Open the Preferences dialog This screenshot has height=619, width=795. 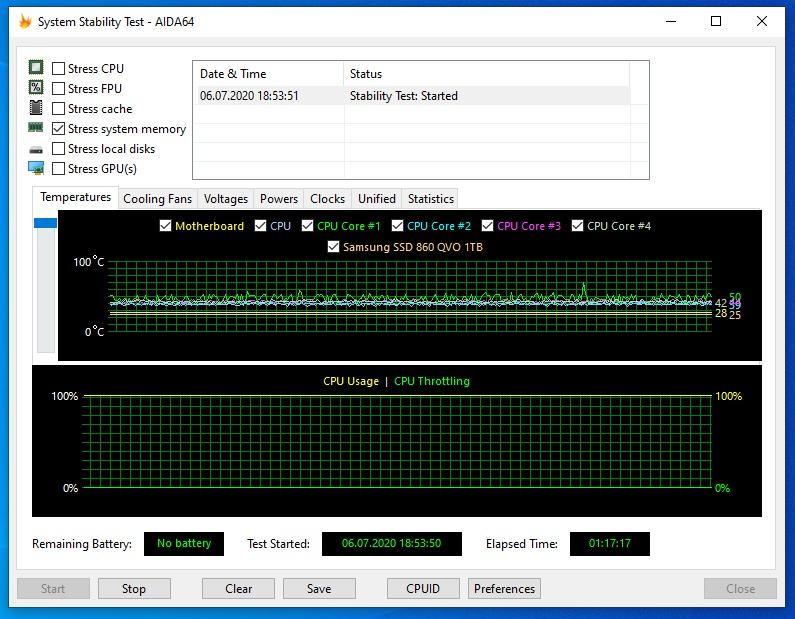(x=504, y=589)
